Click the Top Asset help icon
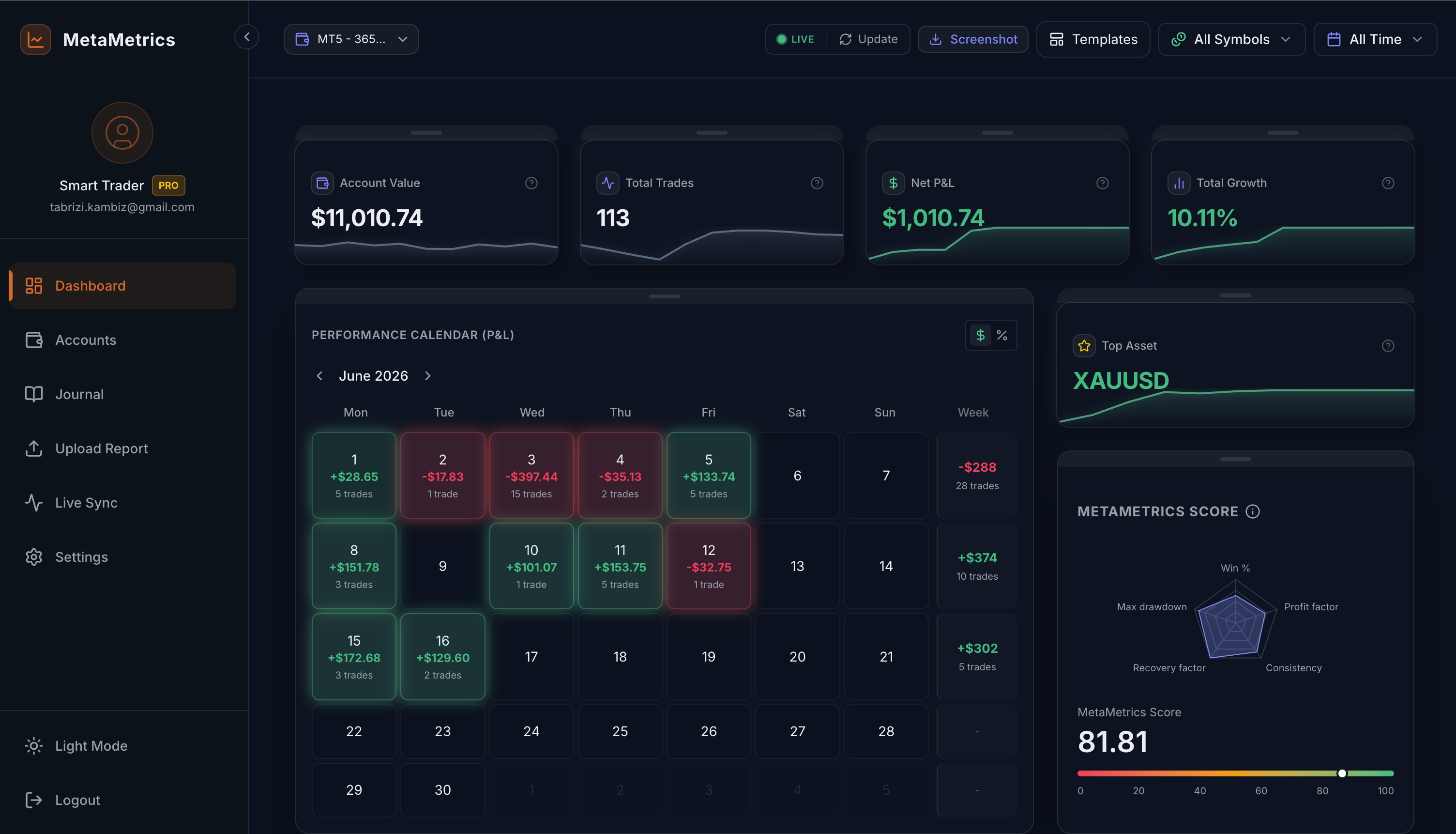This screenshot has height=834, width=1456. click(x=1388, y=345)
